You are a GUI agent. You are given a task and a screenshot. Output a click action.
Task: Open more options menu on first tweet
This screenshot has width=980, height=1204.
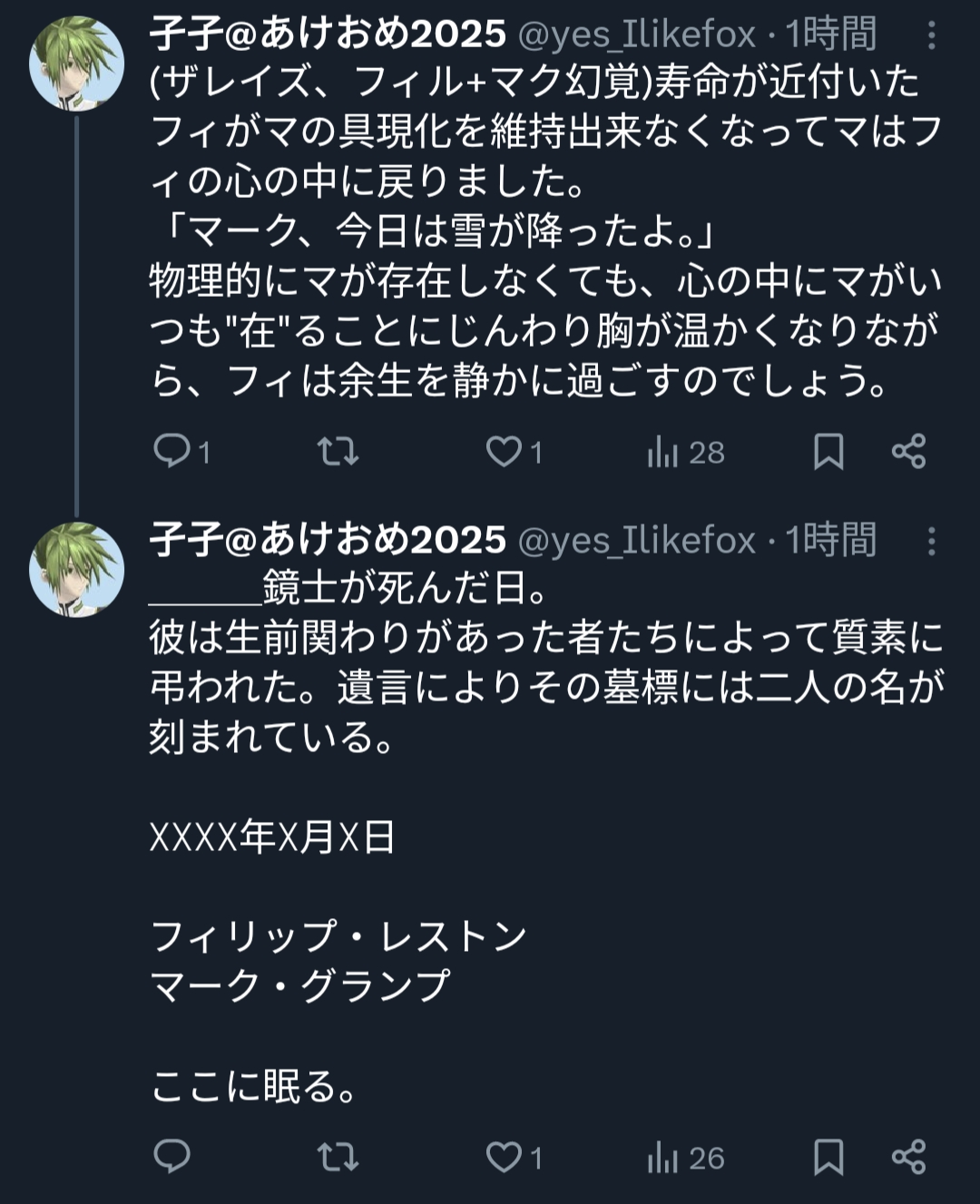pyautogui.click(x=931, y=36)
